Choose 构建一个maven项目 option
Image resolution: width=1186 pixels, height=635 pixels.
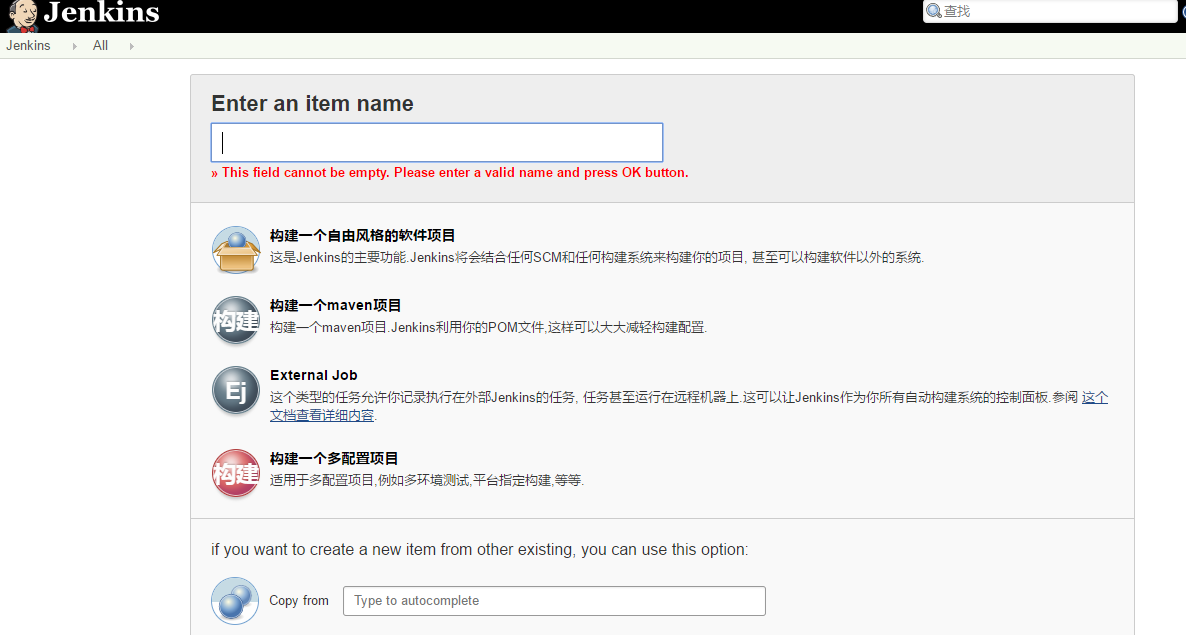point(335,305)
